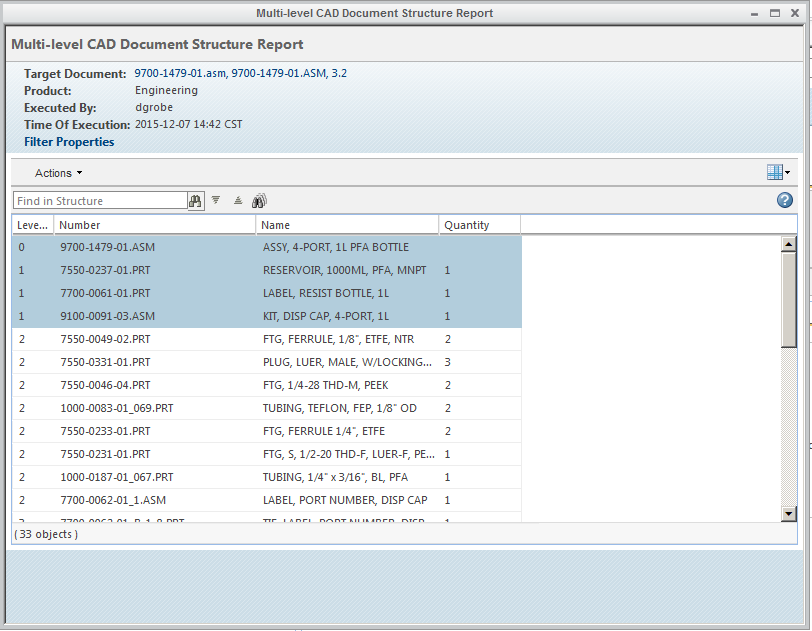Click name KIT, DISP CAP, 4-PORT, 1L
812x631 pixels.
click(326, 316)
